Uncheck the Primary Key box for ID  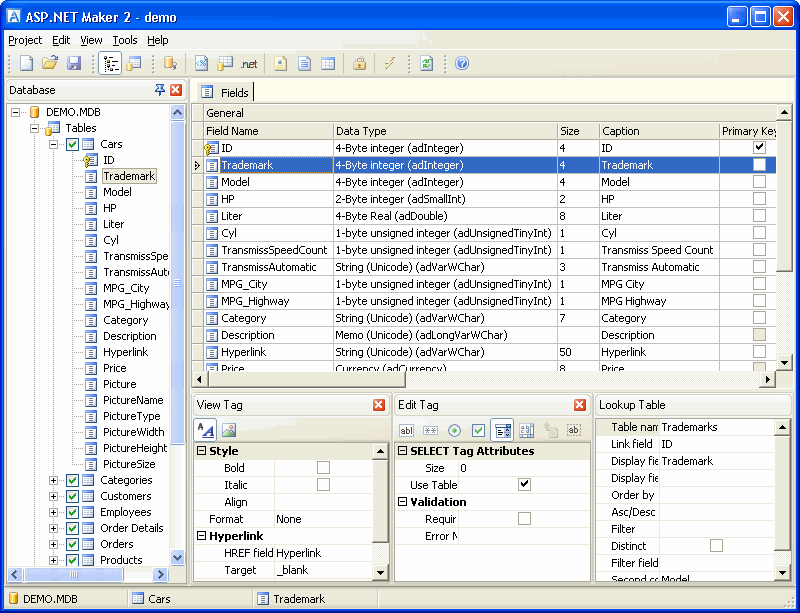759,148
